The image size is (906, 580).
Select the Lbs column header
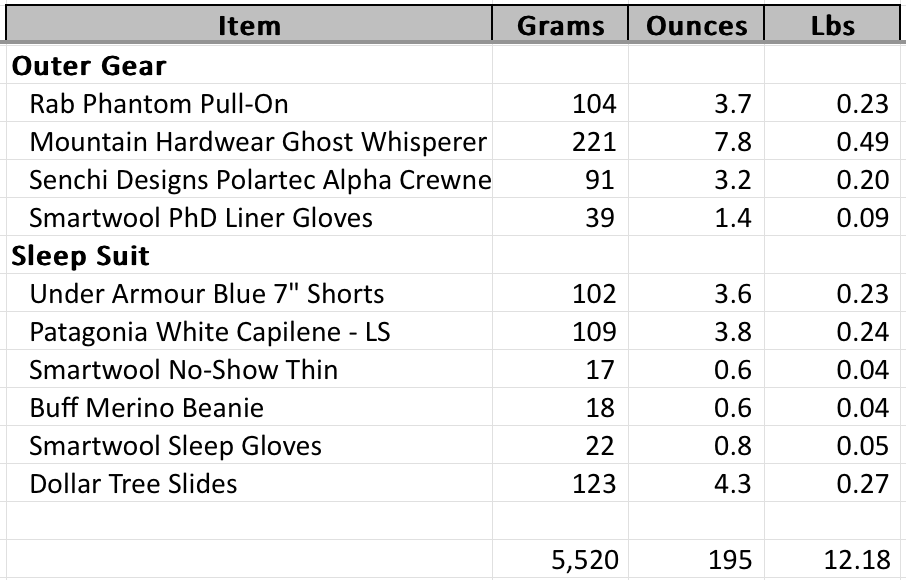coord(834,25)
